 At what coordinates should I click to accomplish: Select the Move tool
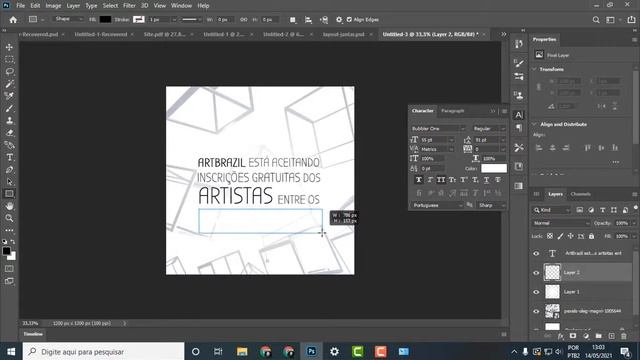coord(9,47)
